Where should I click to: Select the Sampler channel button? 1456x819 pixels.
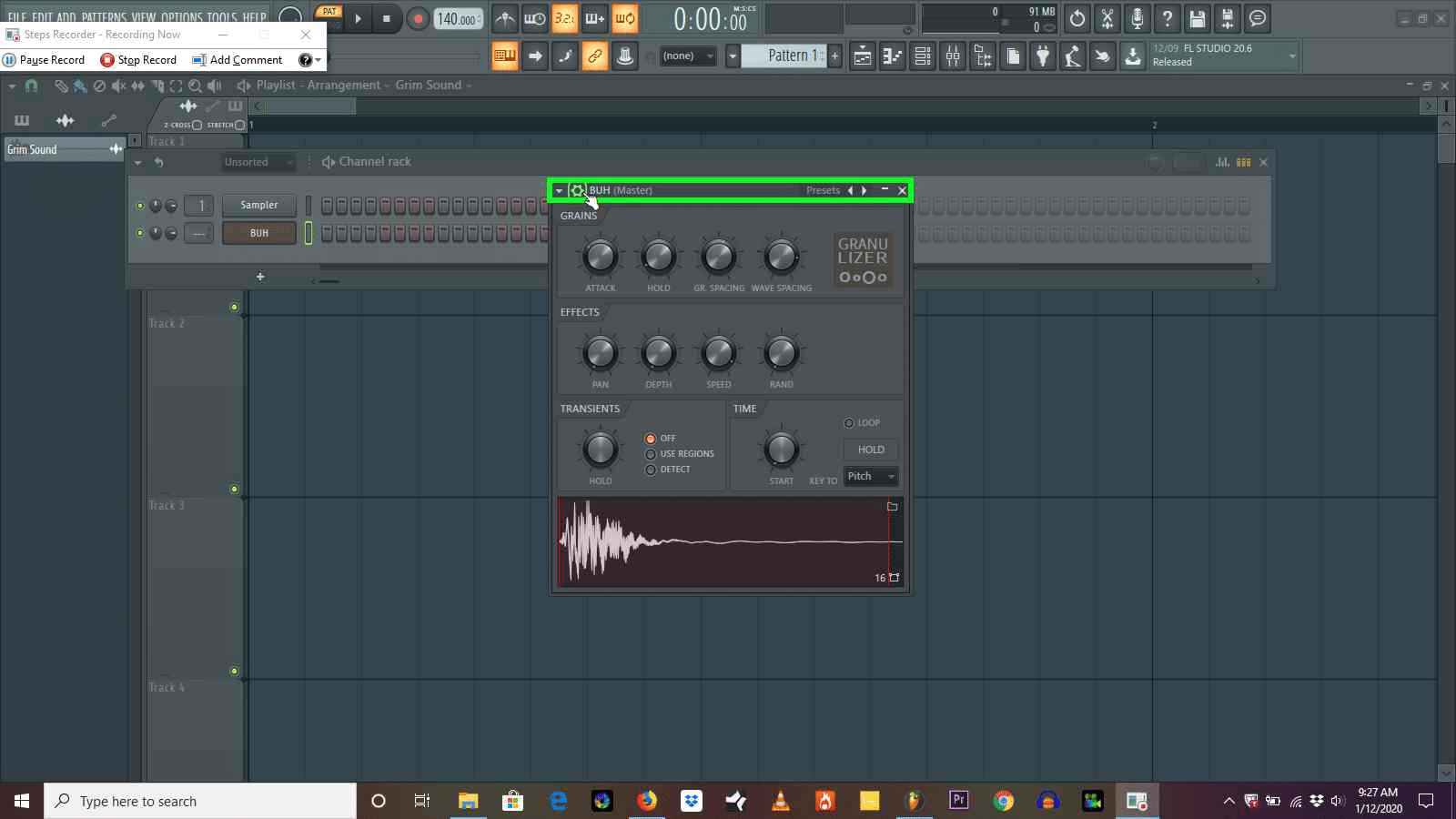click(x=259, y=206)
